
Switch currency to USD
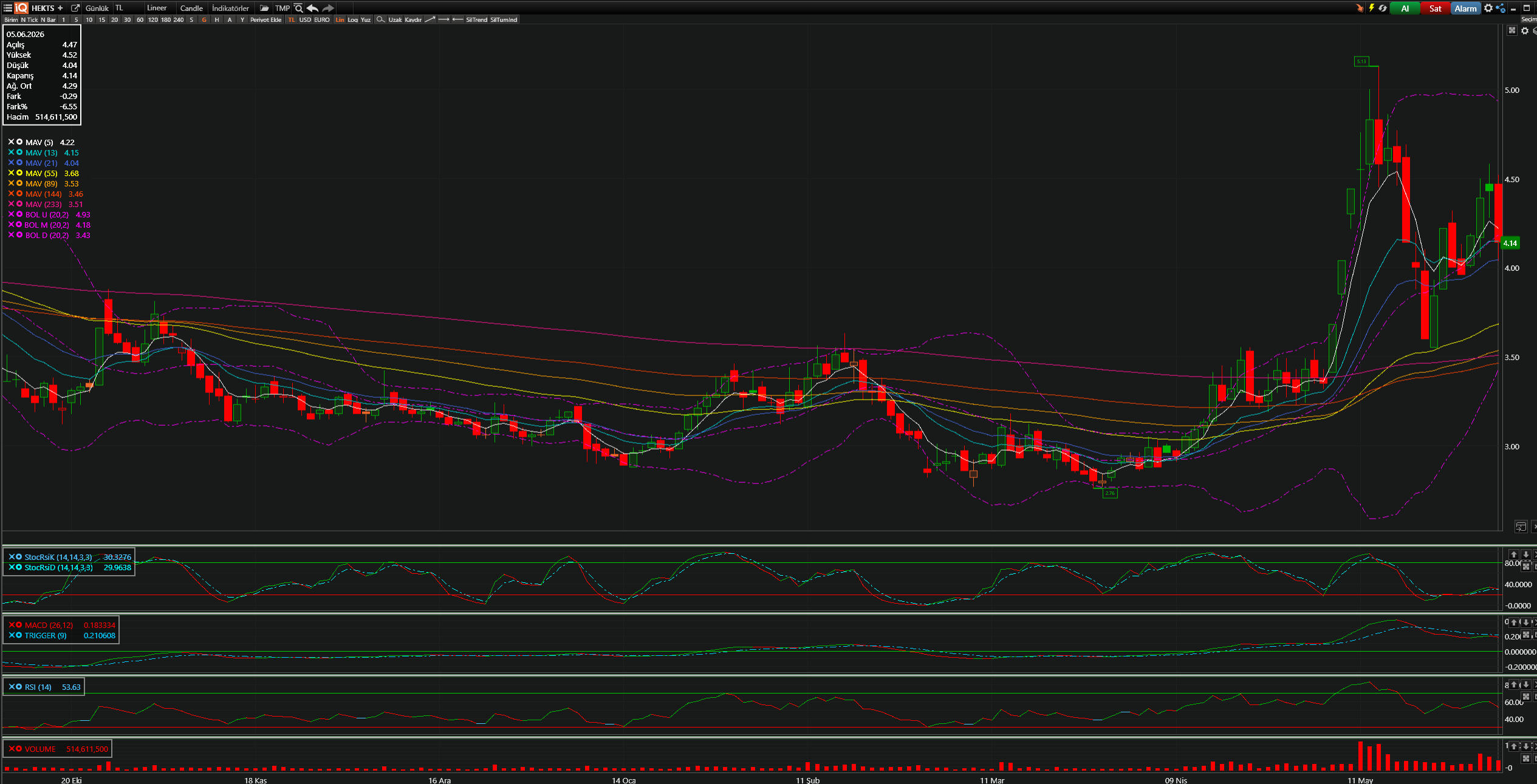(x=305, y=19)
